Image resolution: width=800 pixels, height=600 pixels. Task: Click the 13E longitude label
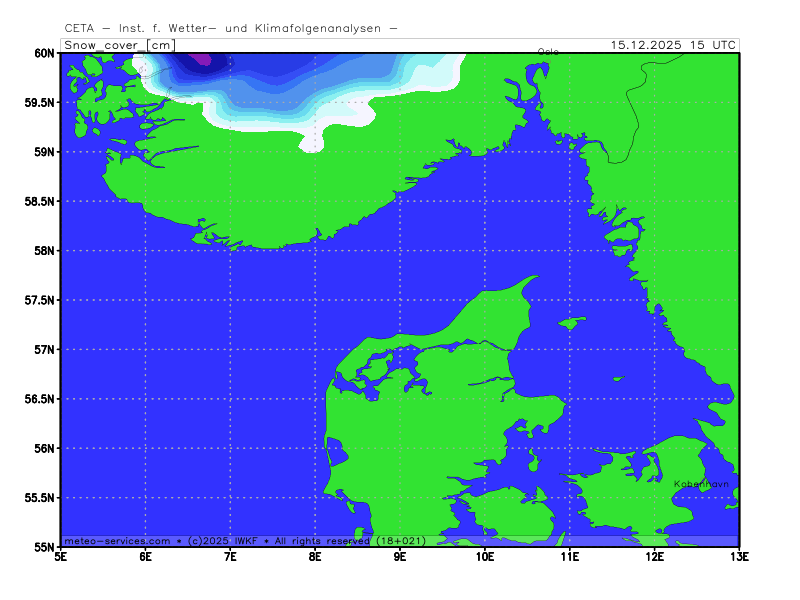(738, 557)
